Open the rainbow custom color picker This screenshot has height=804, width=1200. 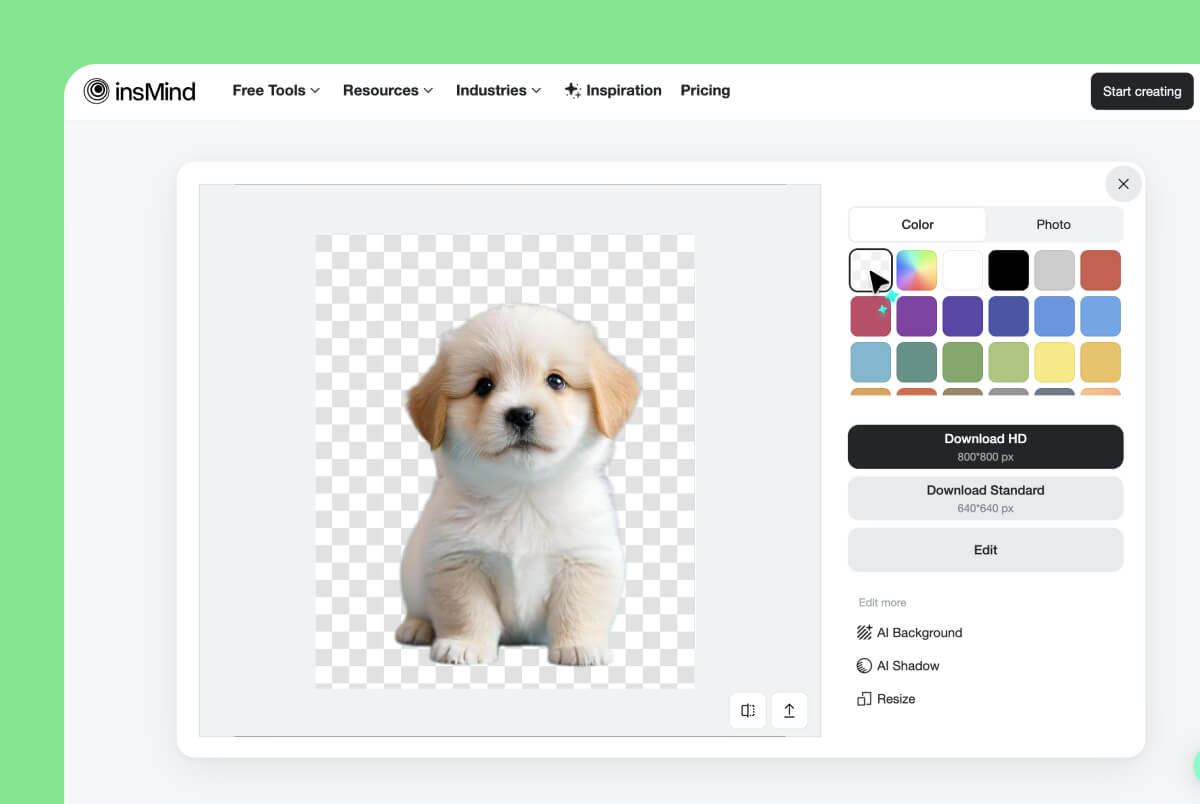point(916,270)
